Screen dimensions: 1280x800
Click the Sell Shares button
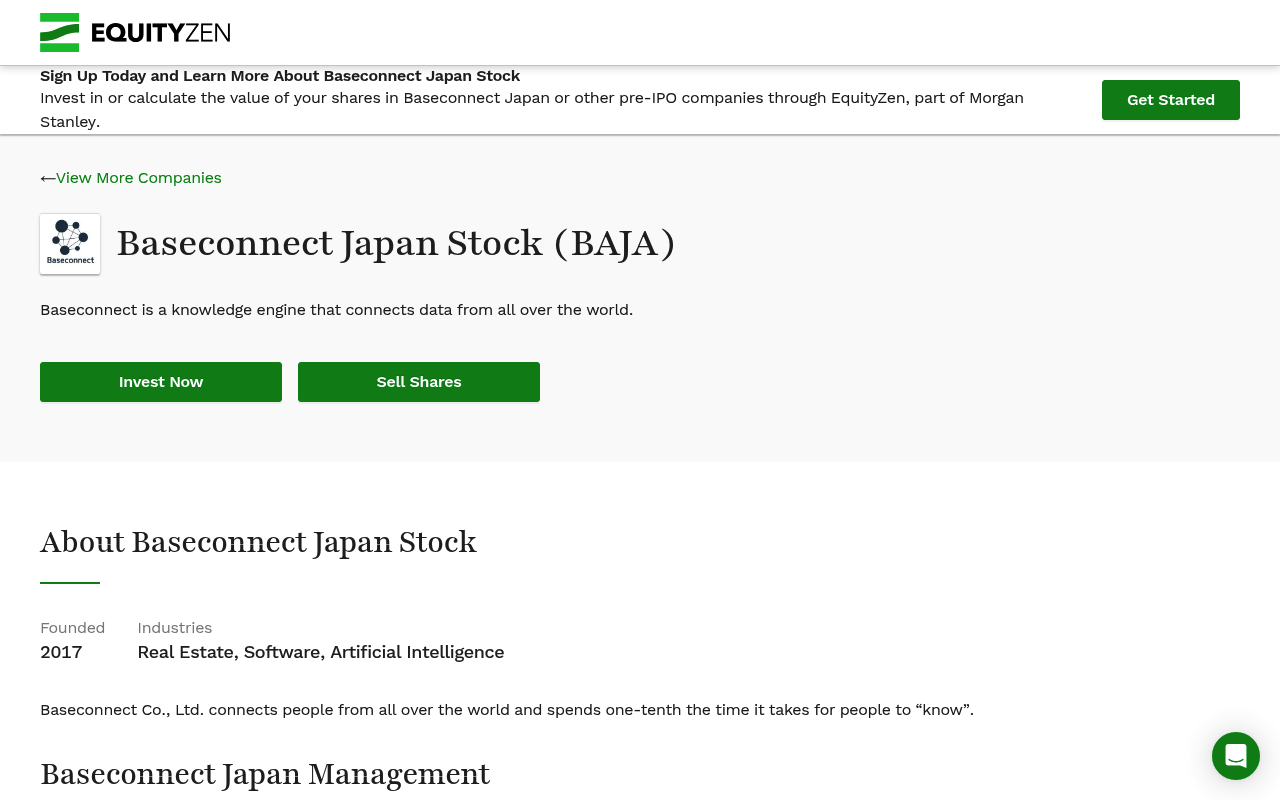419,382
